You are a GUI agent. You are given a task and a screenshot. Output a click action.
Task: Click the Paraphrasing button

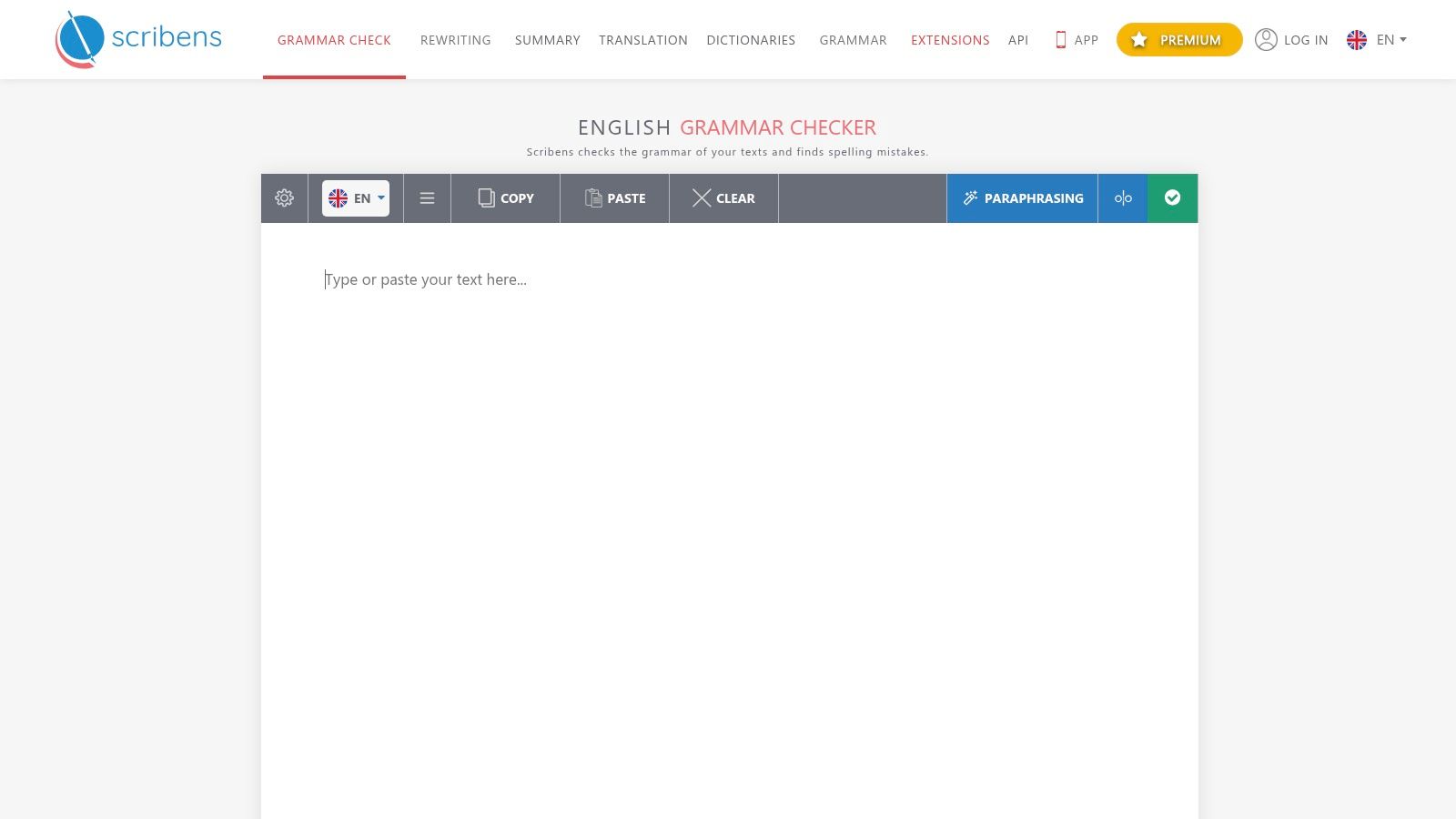1023,198
